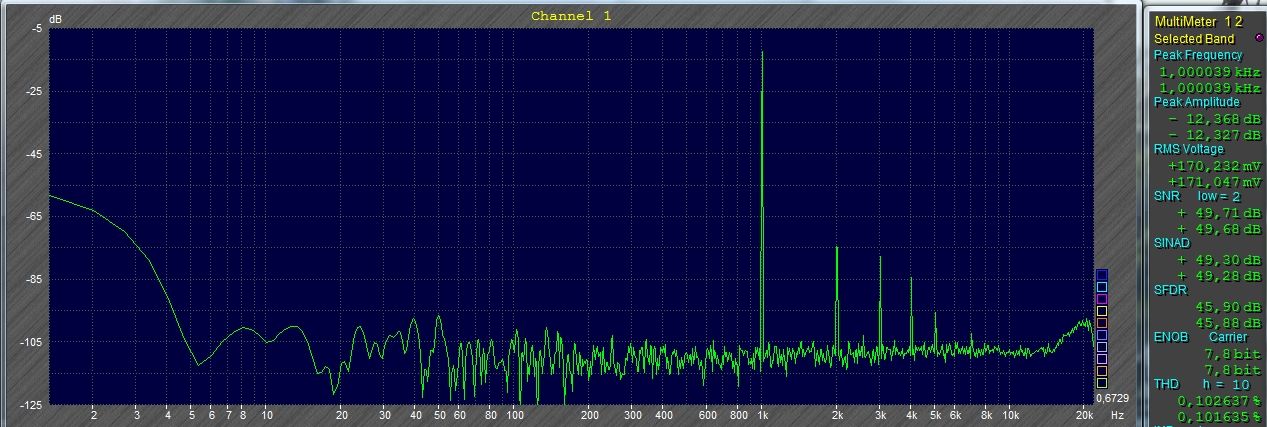Click the ENOB Carrier label
Screen dimensions: 1267x427
pos(1199,338)
